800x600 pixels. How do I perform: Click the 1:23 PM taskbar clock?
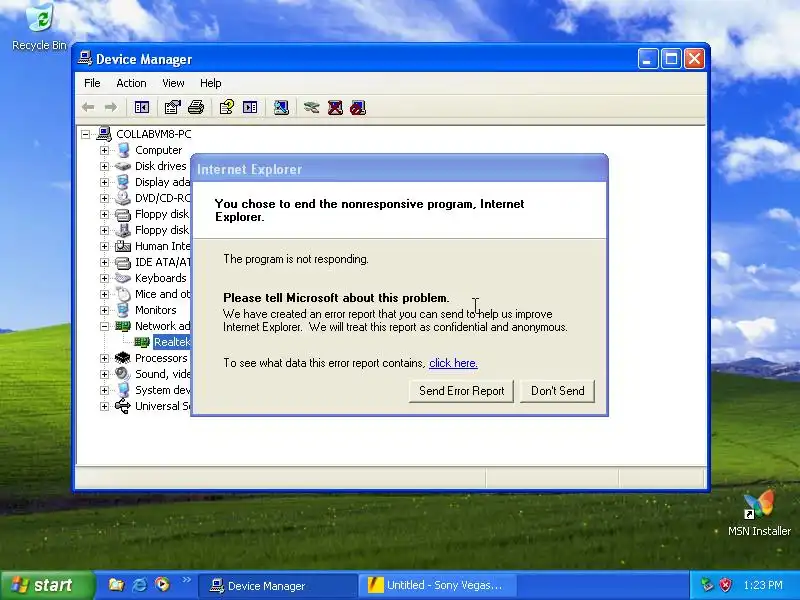pos(763,585)
